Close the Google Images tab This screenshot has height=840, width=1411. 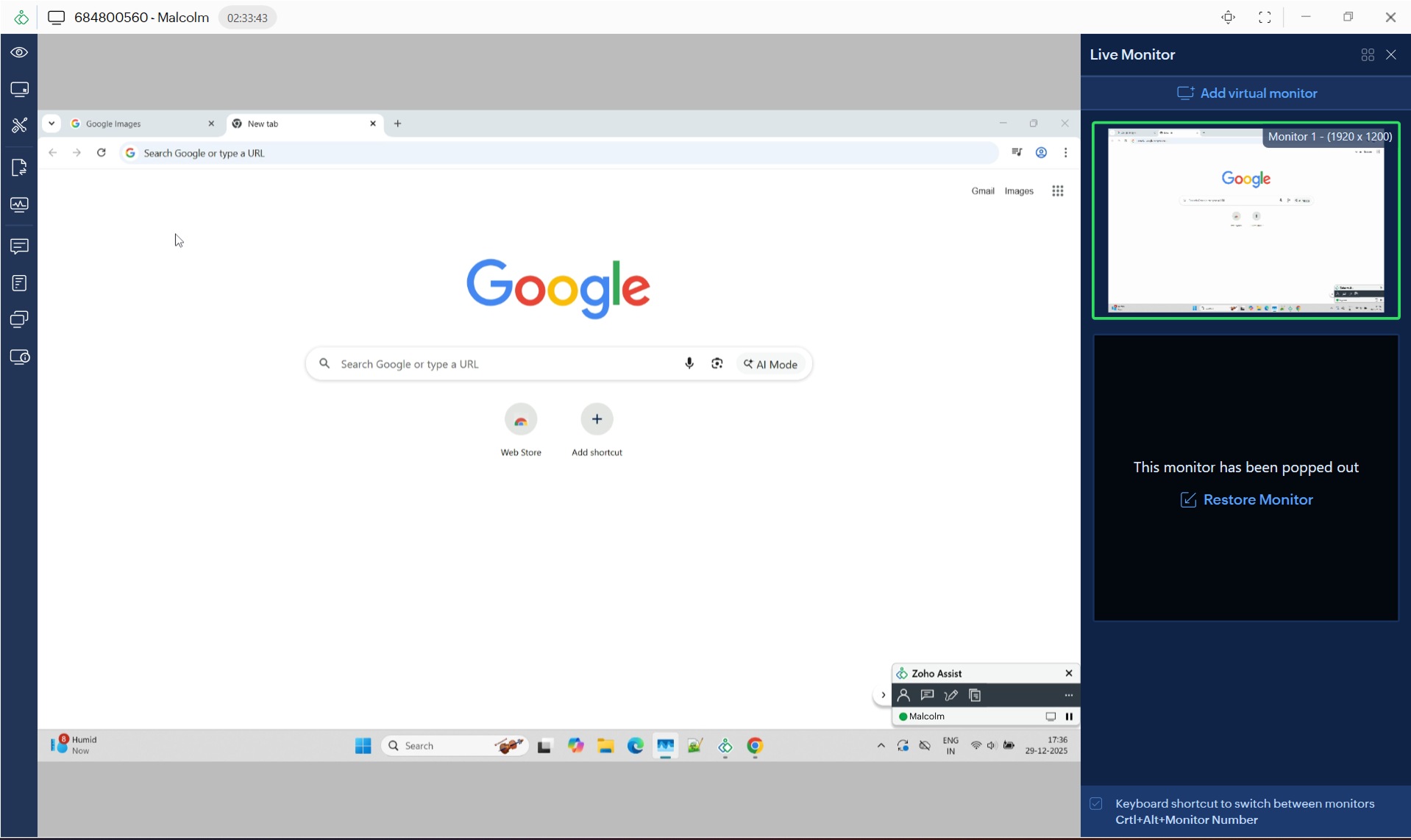pyautogui.click(x=211, y=124)
